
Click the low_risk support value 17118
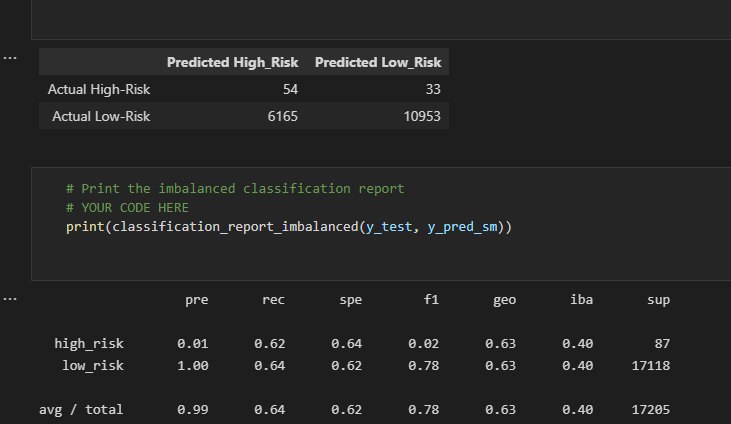point(651,366)
